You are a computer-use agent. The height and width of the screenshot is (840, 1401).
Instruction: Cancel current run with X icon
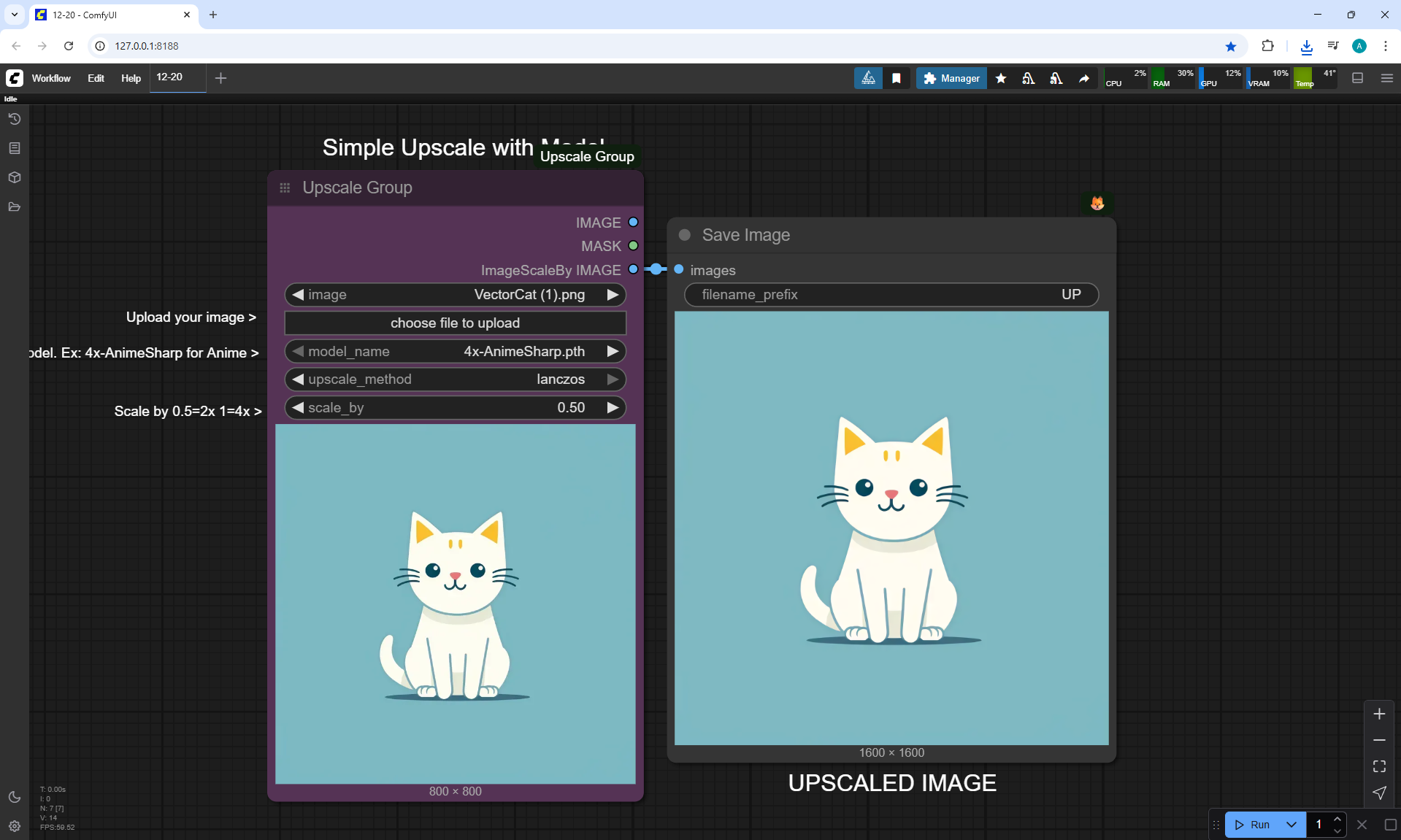(1362, 825)
